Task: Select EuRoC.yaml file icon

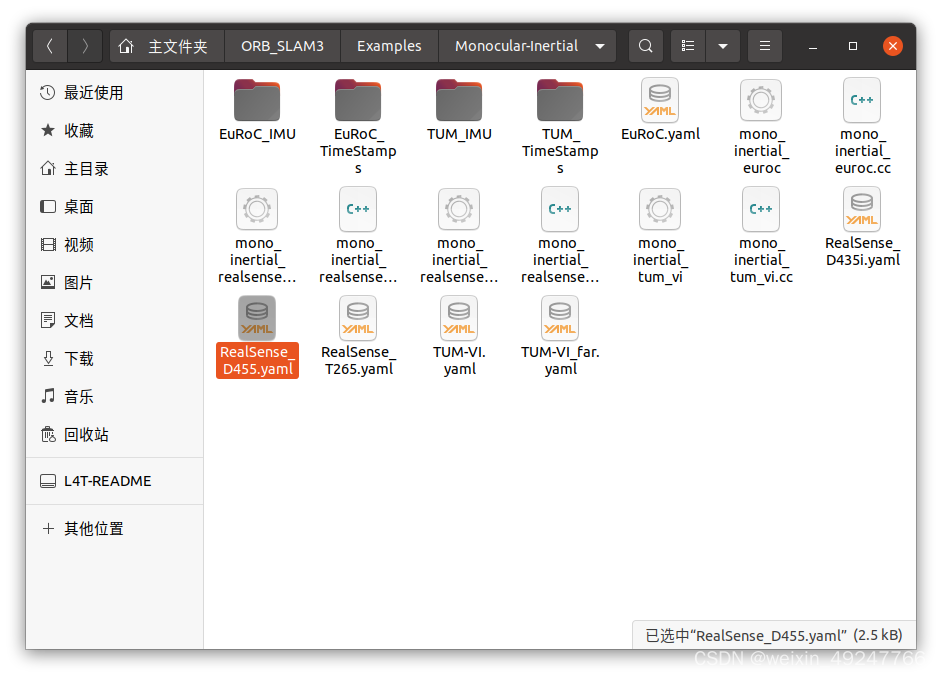Action: tap(660, 100)
